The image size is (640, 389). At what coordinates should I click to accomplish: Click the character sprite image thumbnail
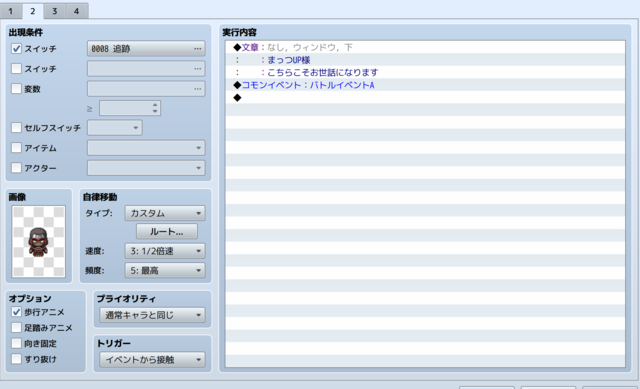point(38,241)
